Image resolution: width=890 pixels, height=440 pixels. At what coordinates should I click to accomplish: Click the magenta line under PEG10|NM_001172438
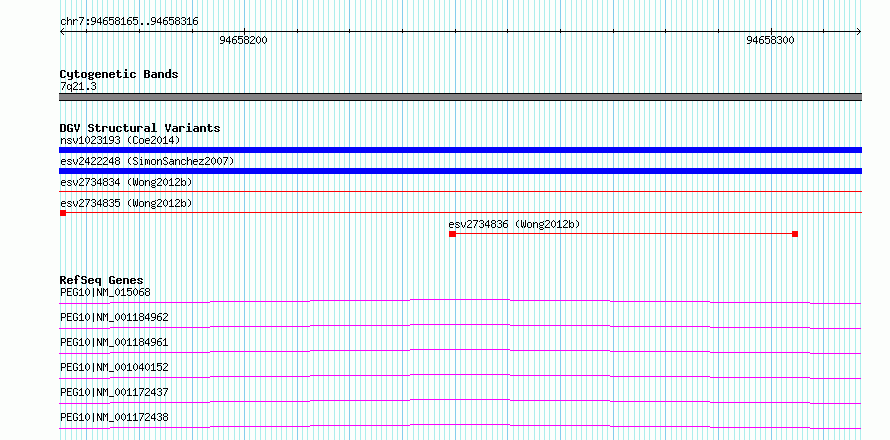coord(460,426)
